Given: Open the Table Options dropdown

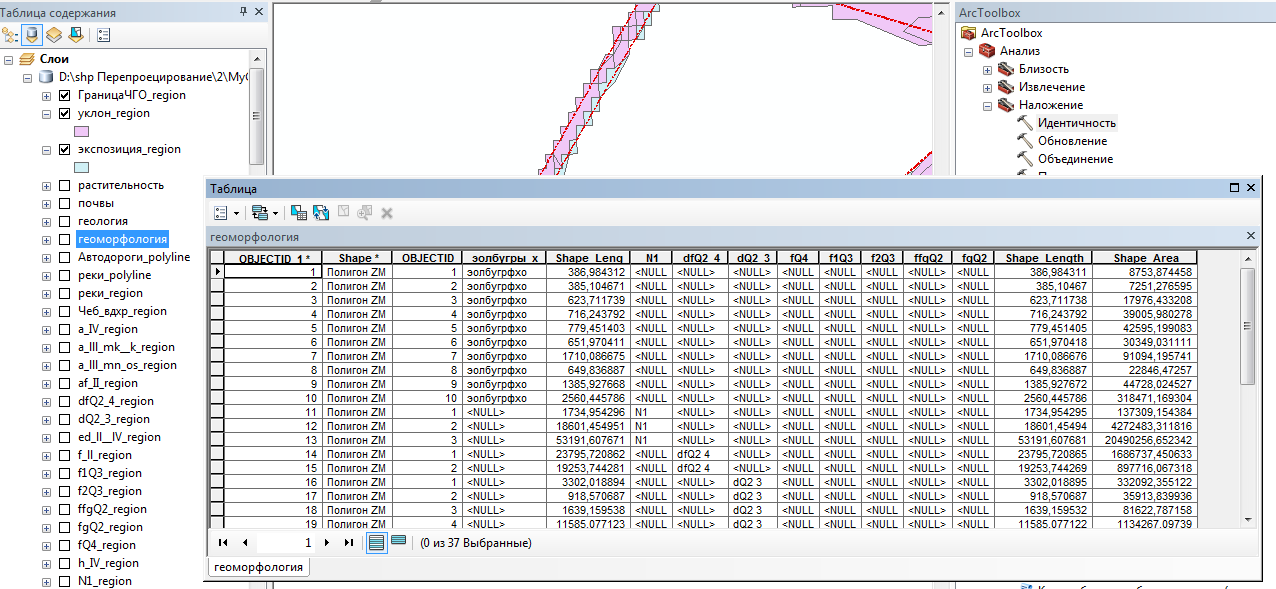Looking at the screenshot, I should point(226,213).
